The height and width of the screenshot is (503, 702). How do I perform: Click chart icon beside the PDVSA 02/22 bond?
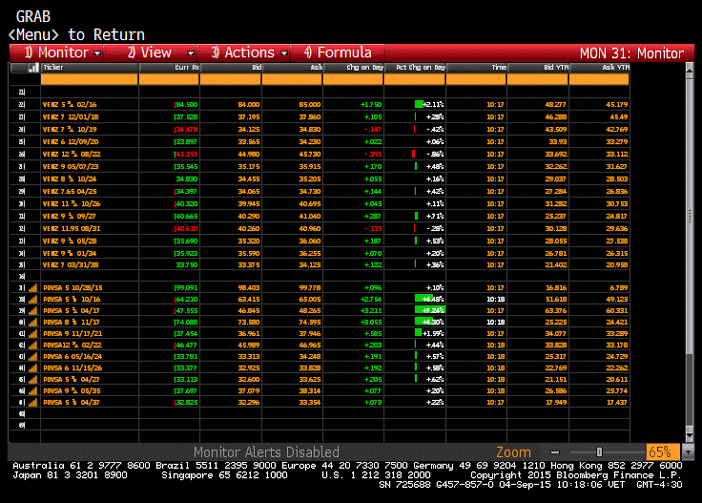(x=33, y=345)
